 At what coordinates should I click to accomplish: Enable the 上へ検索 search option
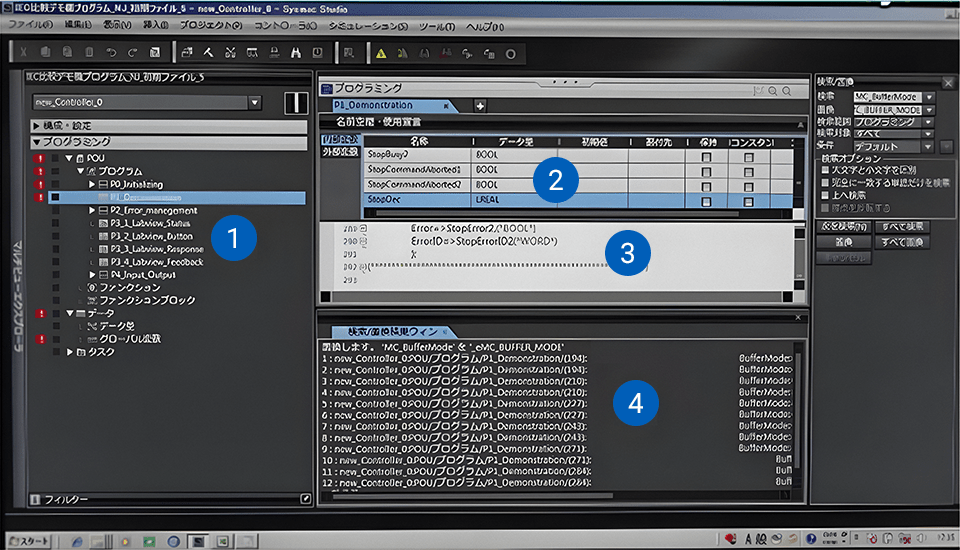(825, 195)
